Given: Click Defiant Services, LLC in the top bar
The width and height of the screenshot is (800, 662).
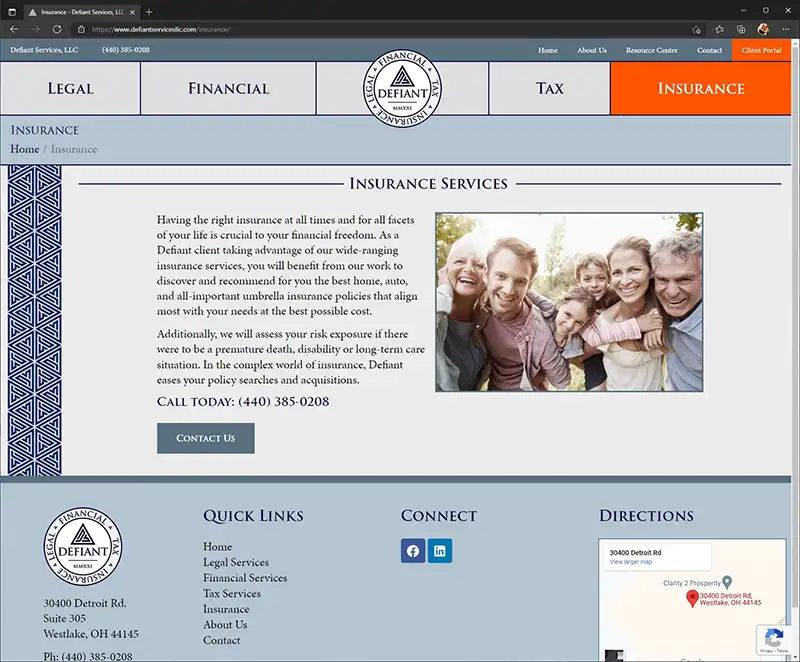Looking at the screenshot, I should (x=44, y=50).
